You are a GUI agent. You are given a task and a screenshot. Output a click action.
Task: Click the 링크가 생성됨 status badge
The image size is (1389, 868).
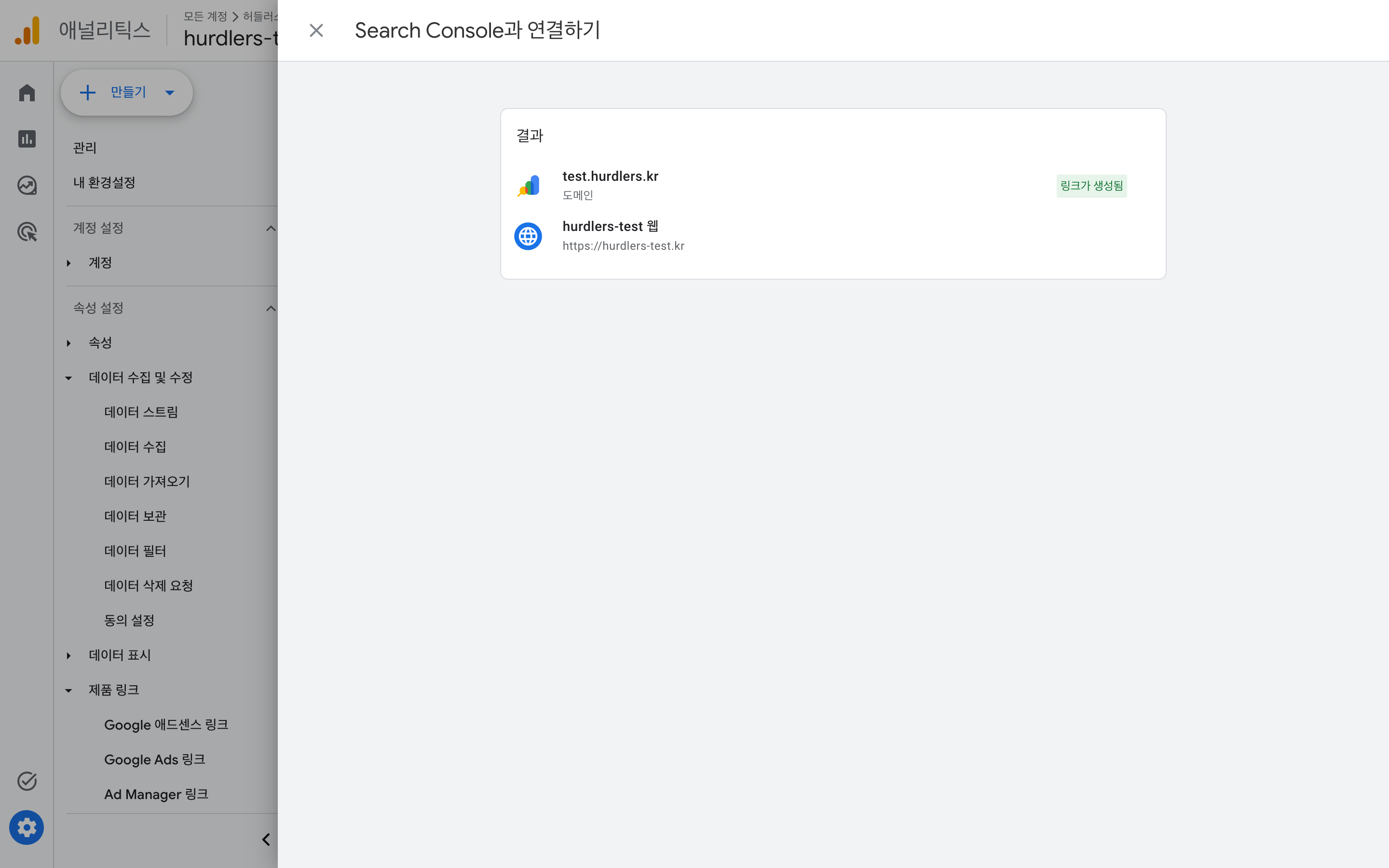(x=1091, y=186)
